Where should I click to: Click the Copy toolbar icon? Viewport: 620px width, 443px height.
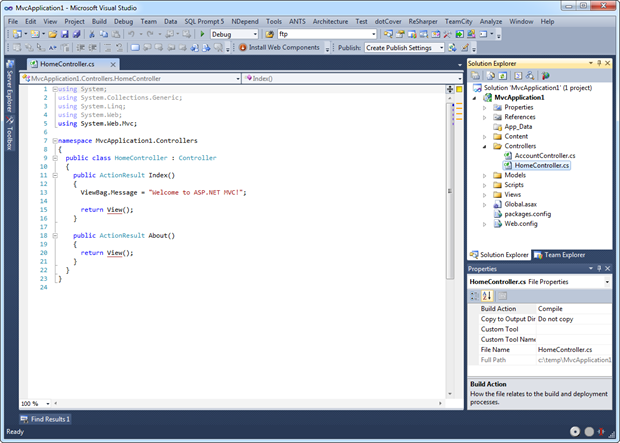point(104,34)
